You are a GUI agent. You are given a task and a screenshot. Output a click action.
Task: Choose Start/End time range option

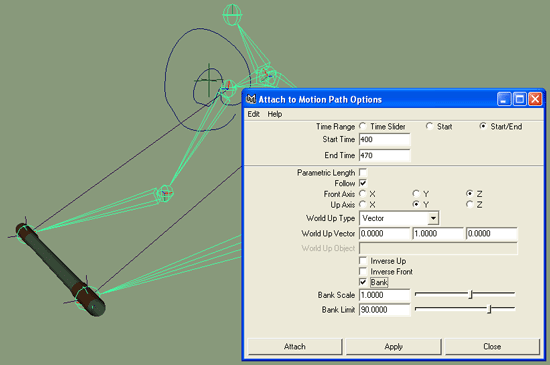(x=483, y=126)
